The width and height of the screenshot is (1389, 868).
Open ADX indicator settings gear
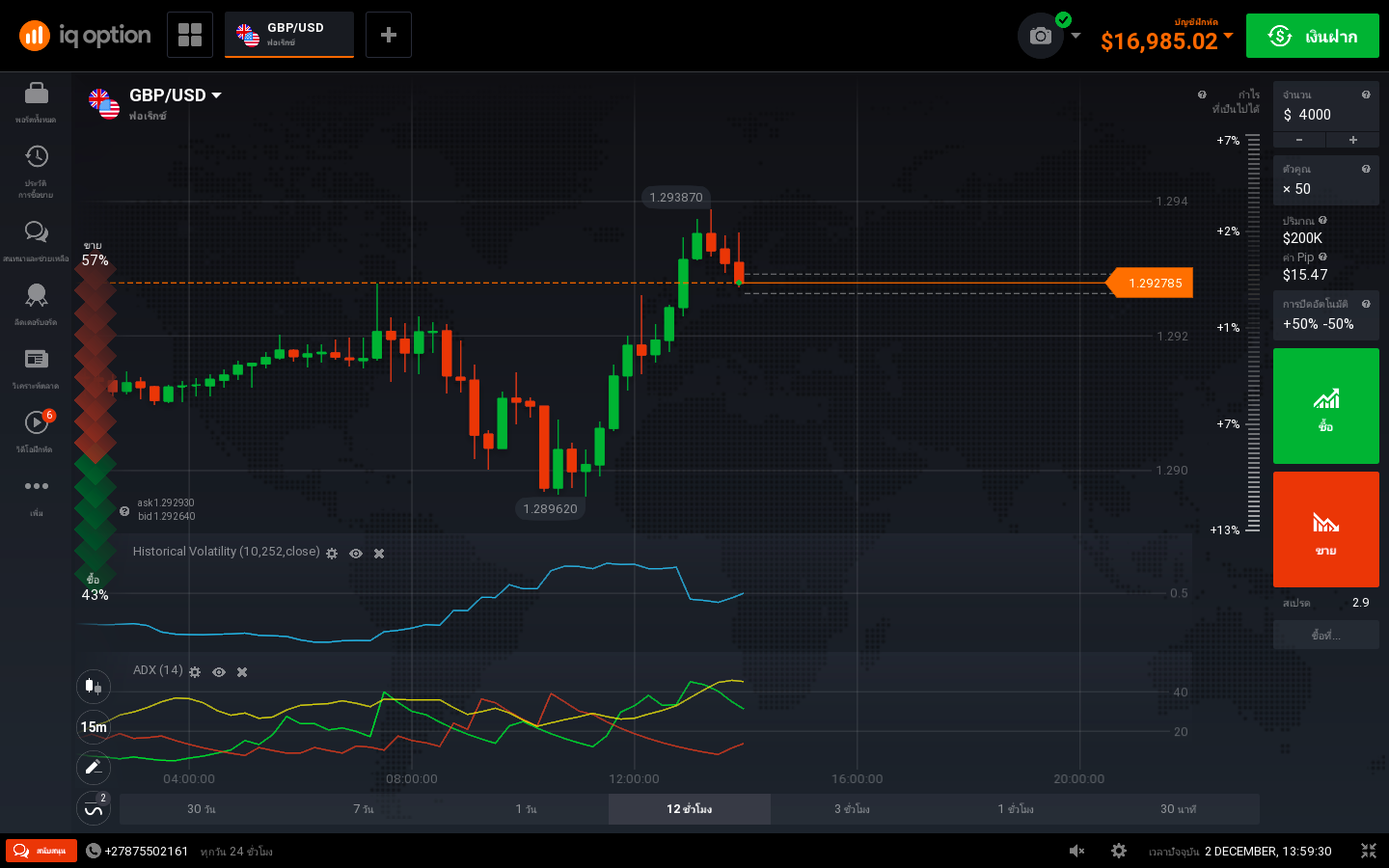(195, 672)
